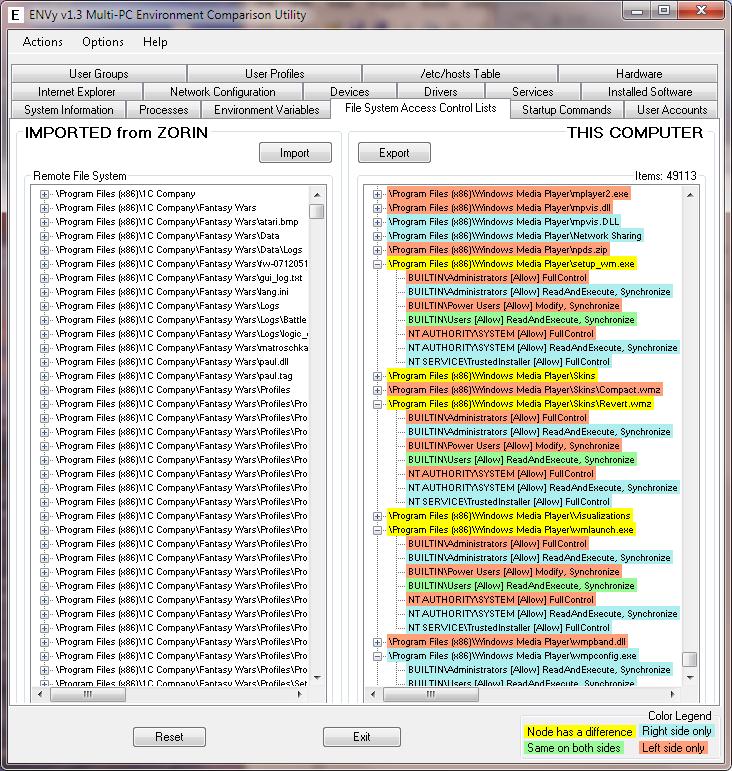732x771 pixels.
Task: Switch to the Installed Software tab
Action: pos(649,92)
